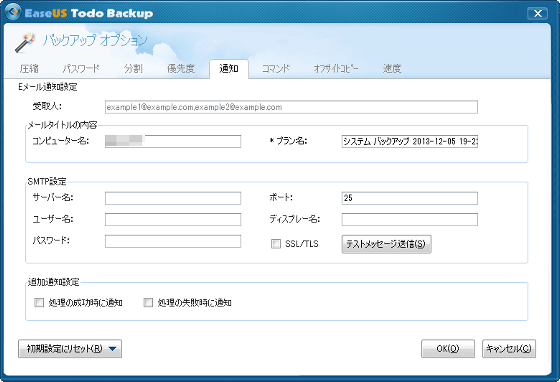Select the 通知 tab
560x382 pixels.
click(229, 69)
